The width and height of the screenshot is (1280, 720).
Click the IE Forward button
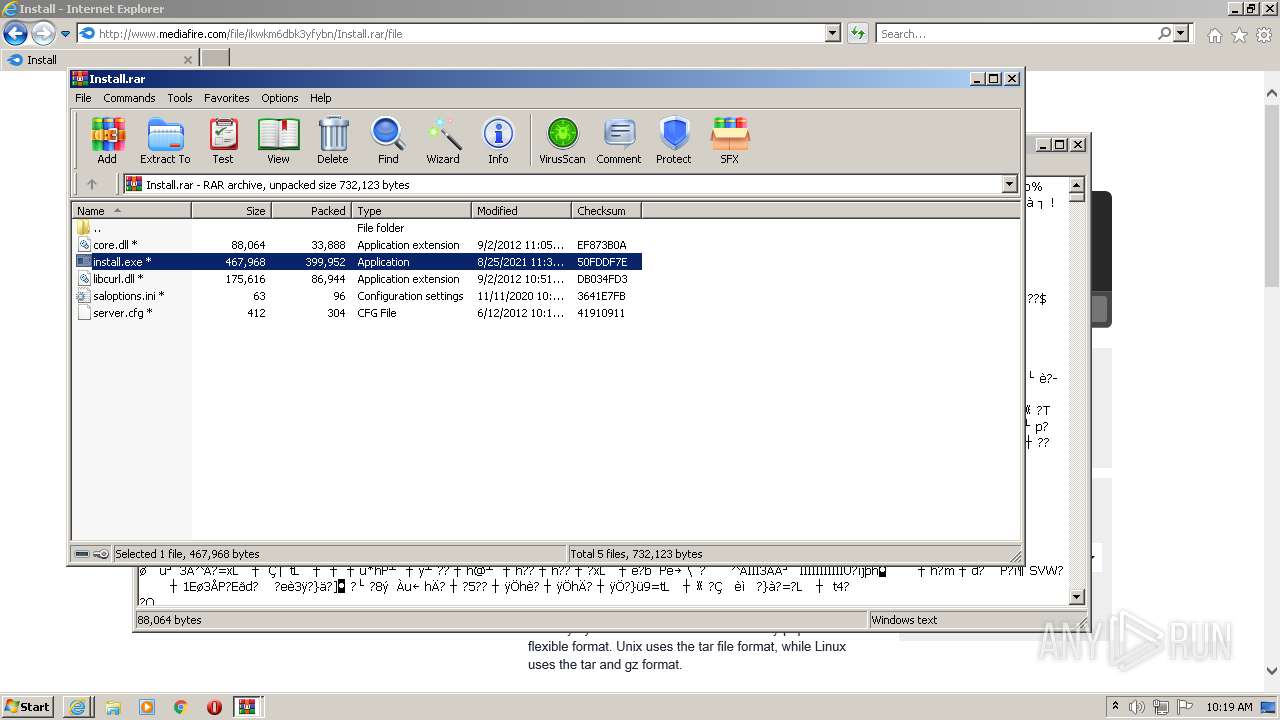[43, 34]
